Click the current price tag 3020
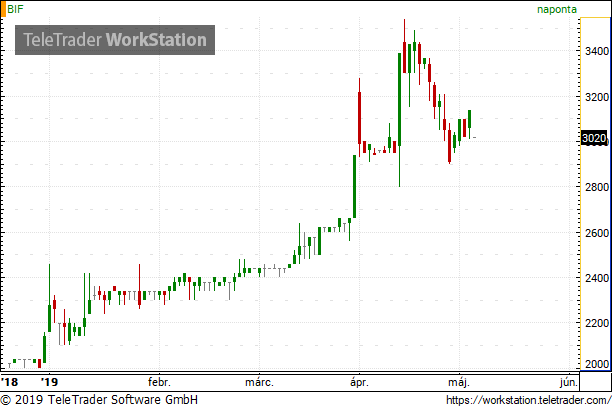This screenshot has height=409, width=612. pos(594,138)
